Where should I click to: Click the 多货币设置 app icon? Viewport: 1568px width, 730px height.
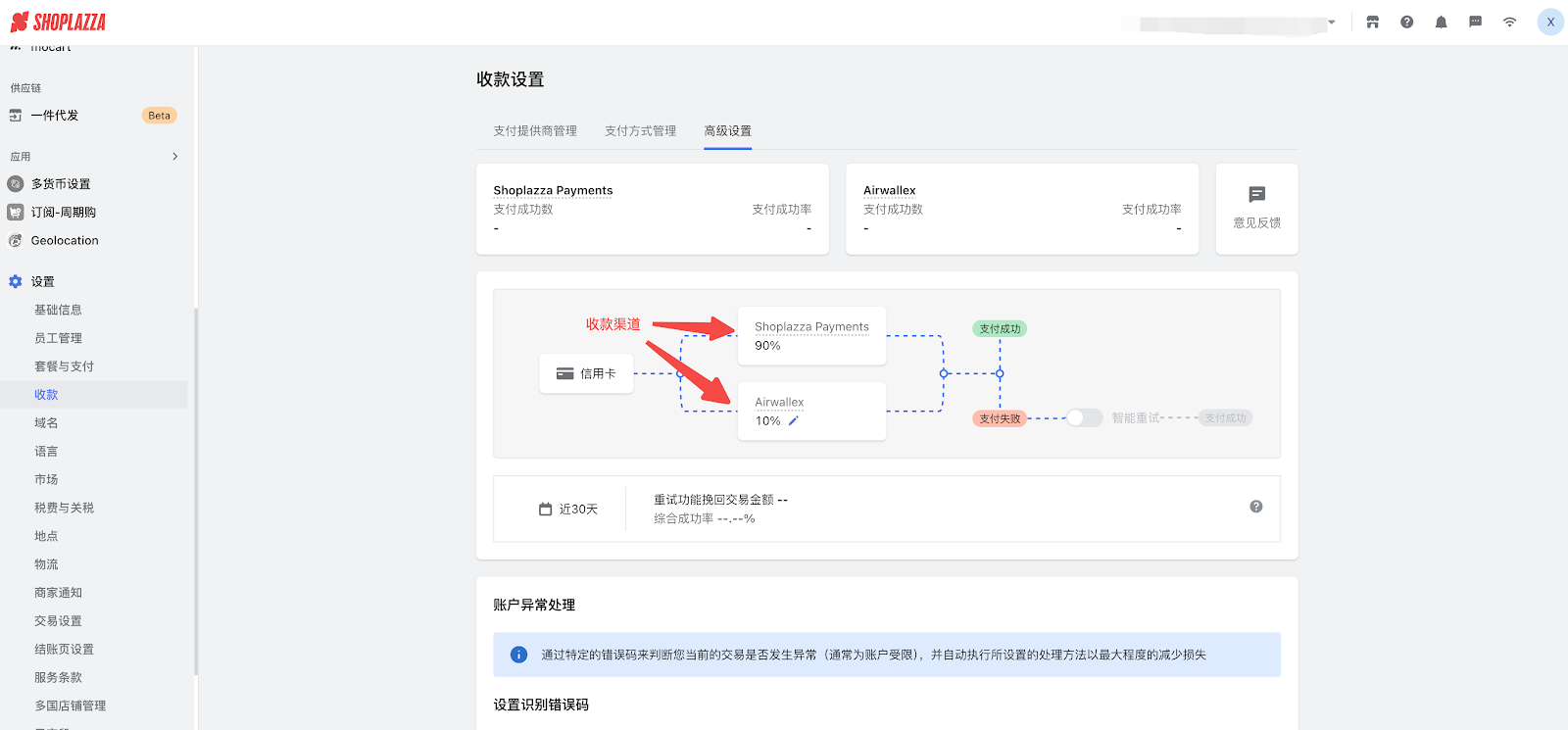(16, 184)
